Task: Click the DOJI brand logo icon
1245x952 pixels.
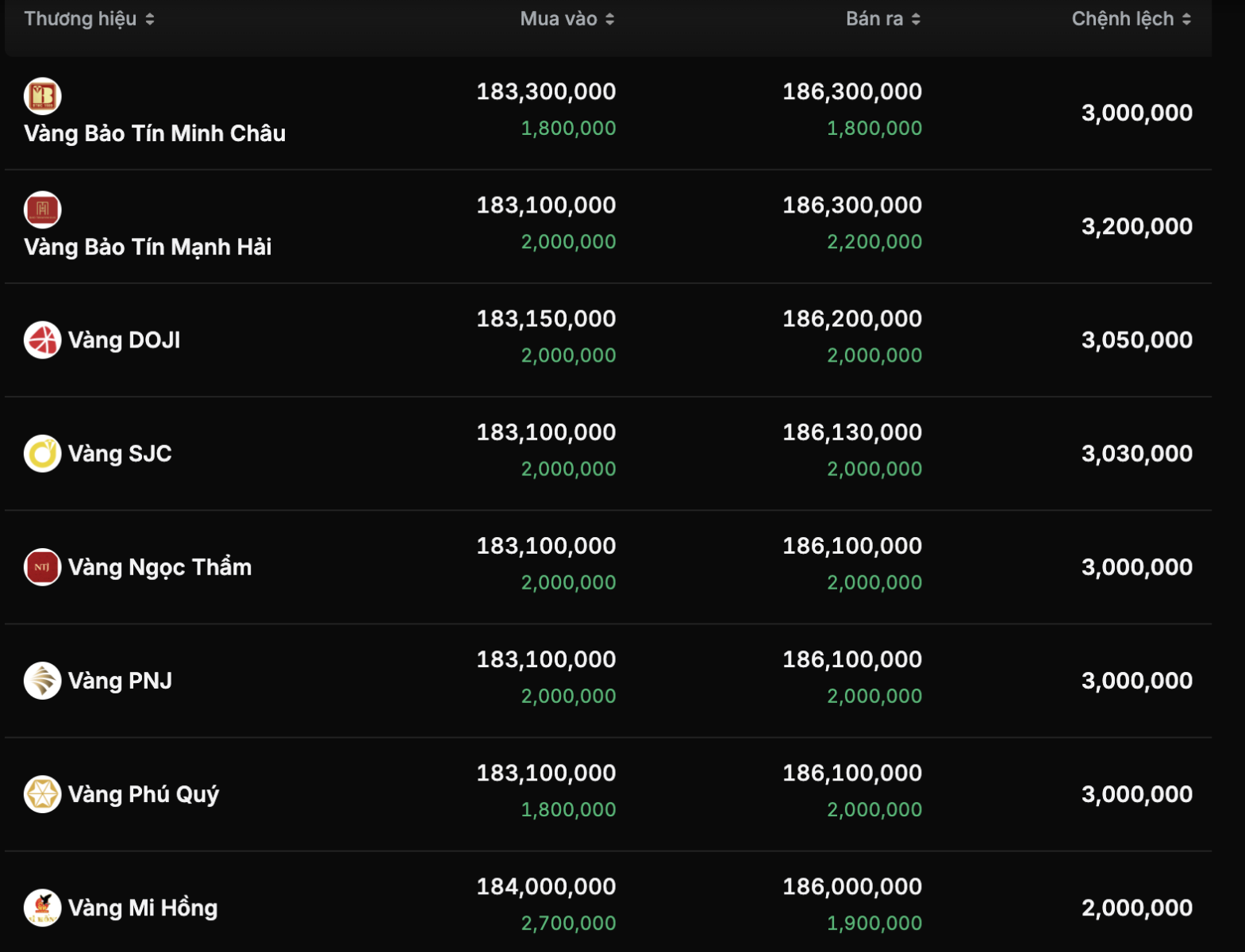Action: point(43,340)
